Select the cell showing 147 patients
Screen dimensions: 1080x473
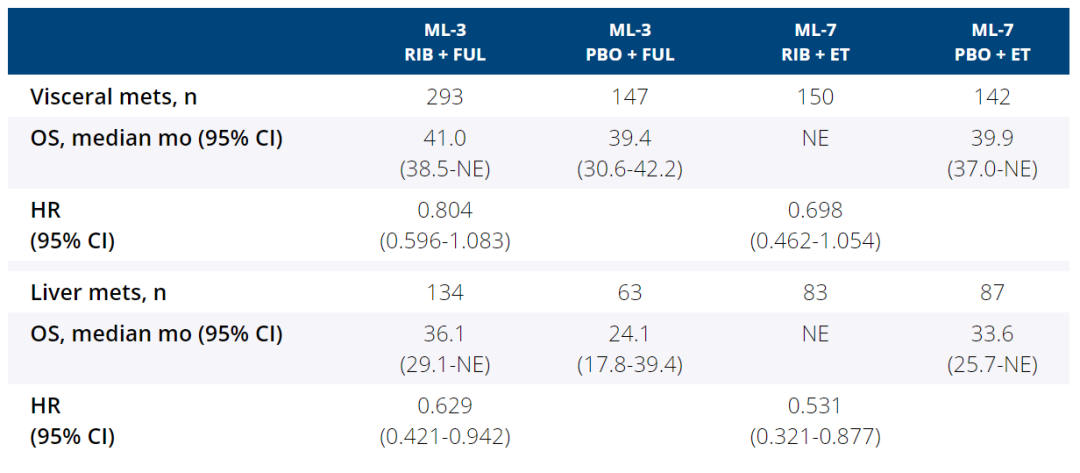[x=630, y=97]
